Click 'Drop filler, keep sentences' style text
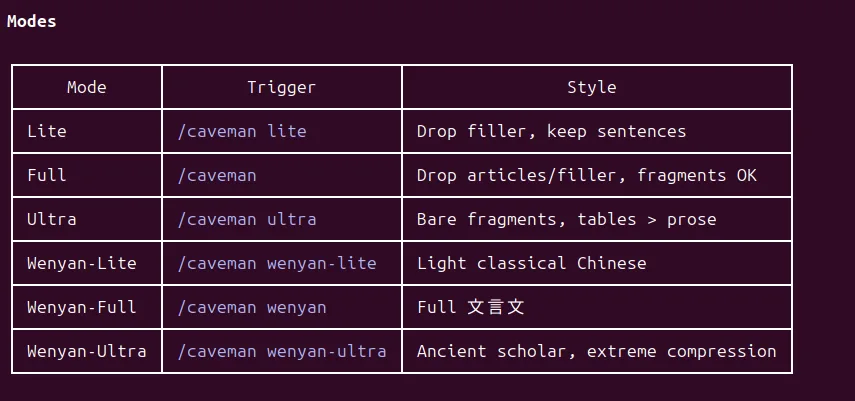The height and width of the screenshot is (401, 855). (x=551, y=131)
